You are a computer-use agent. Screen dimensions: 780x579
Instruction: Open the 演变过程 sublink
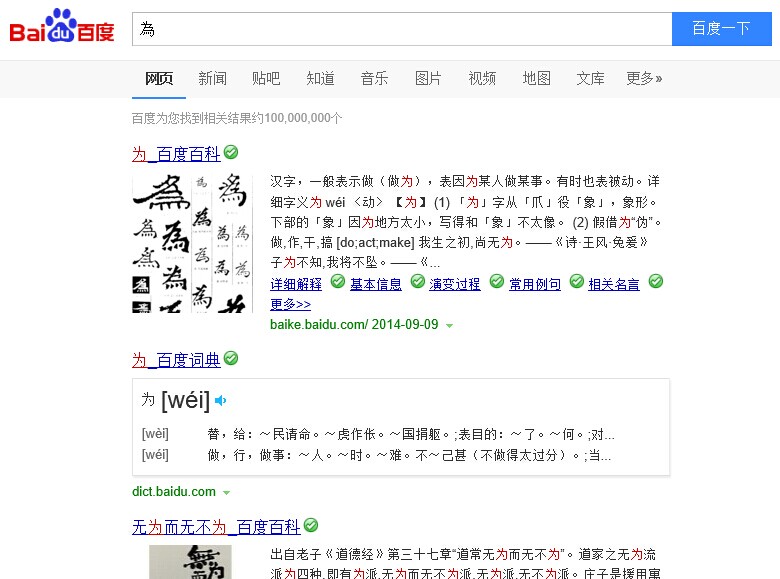(455, 284)
